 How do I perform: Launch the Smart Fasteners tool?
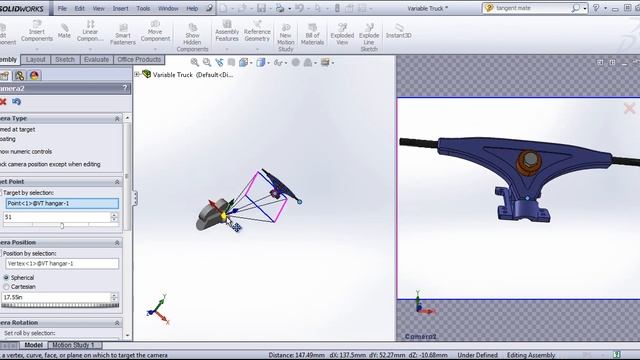pyautogui.click(x=122, y=34)
